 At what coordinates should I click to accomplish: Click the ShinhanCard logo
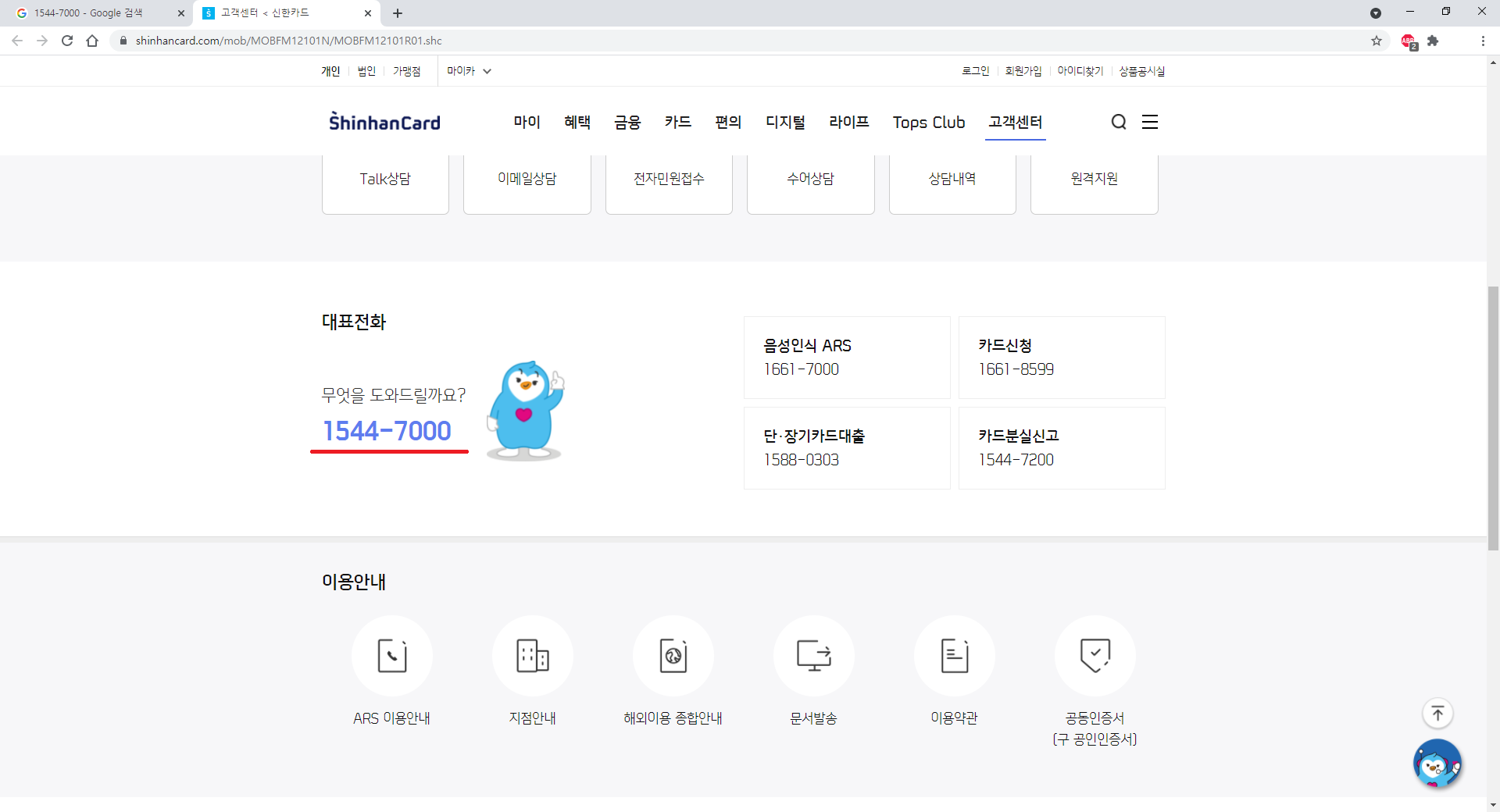pos(384,122)
